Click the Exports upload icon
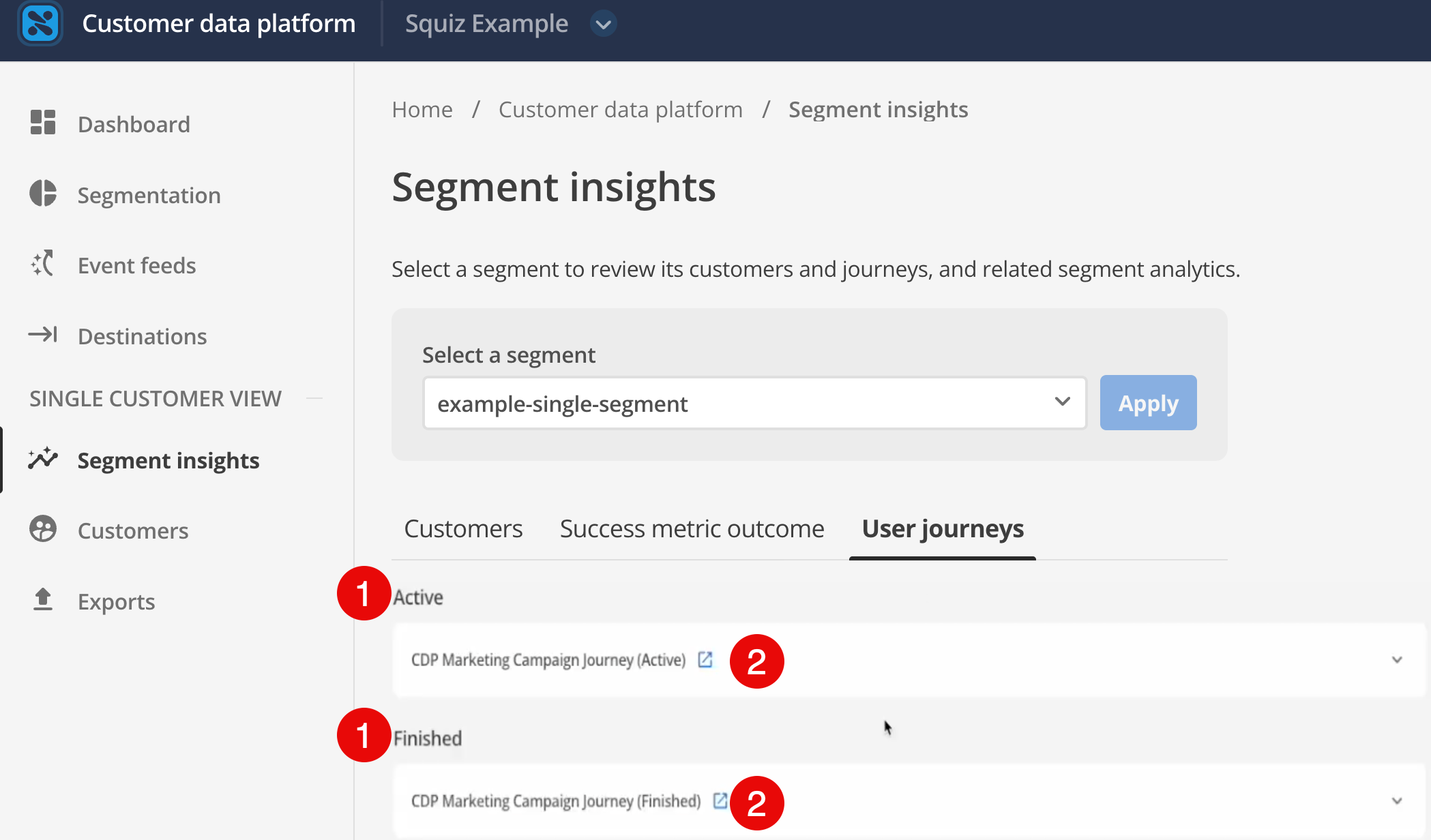Viewport: 1431px width, 840px height. pos(42,601)
